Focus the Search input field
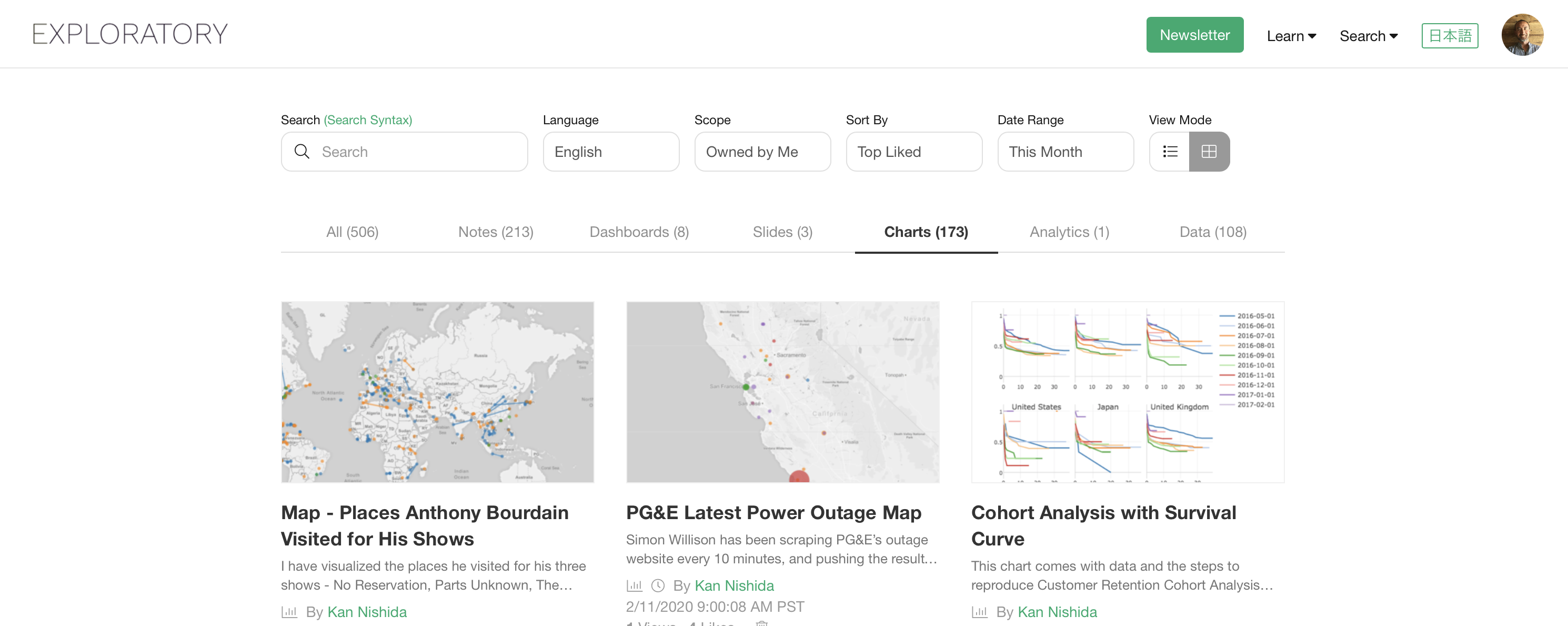 [x=404, y=152]
